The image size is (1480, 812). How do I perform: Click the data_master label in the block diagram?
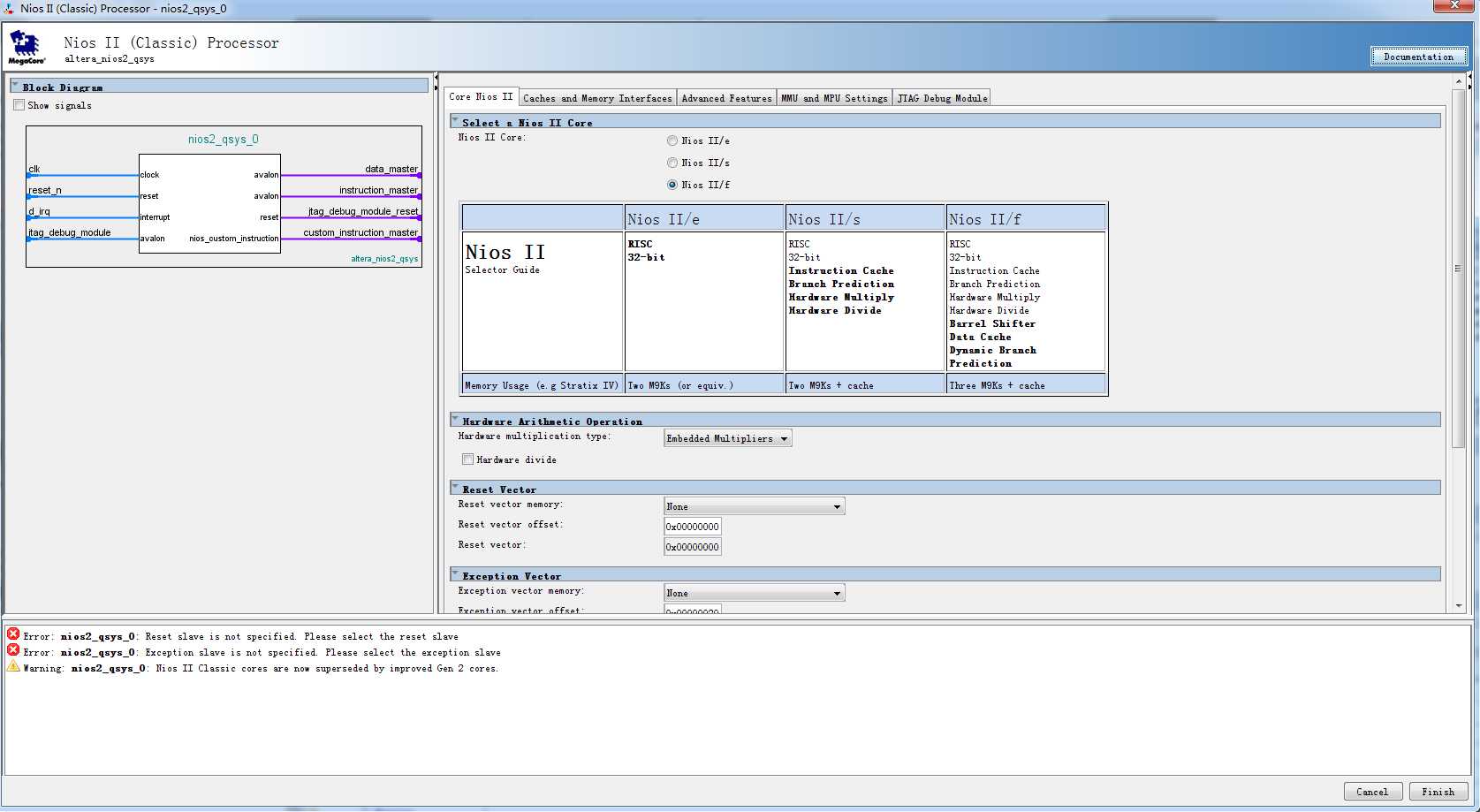(x=391, y=169)
